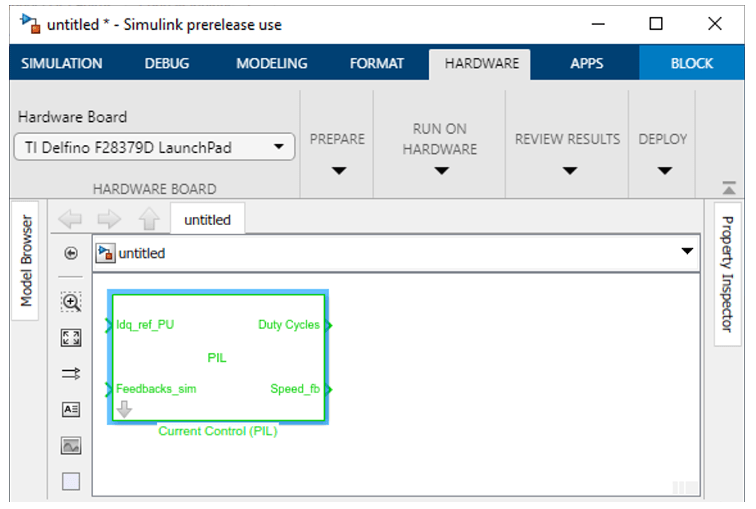Open the Modeling tab

[x=271, y=63]
